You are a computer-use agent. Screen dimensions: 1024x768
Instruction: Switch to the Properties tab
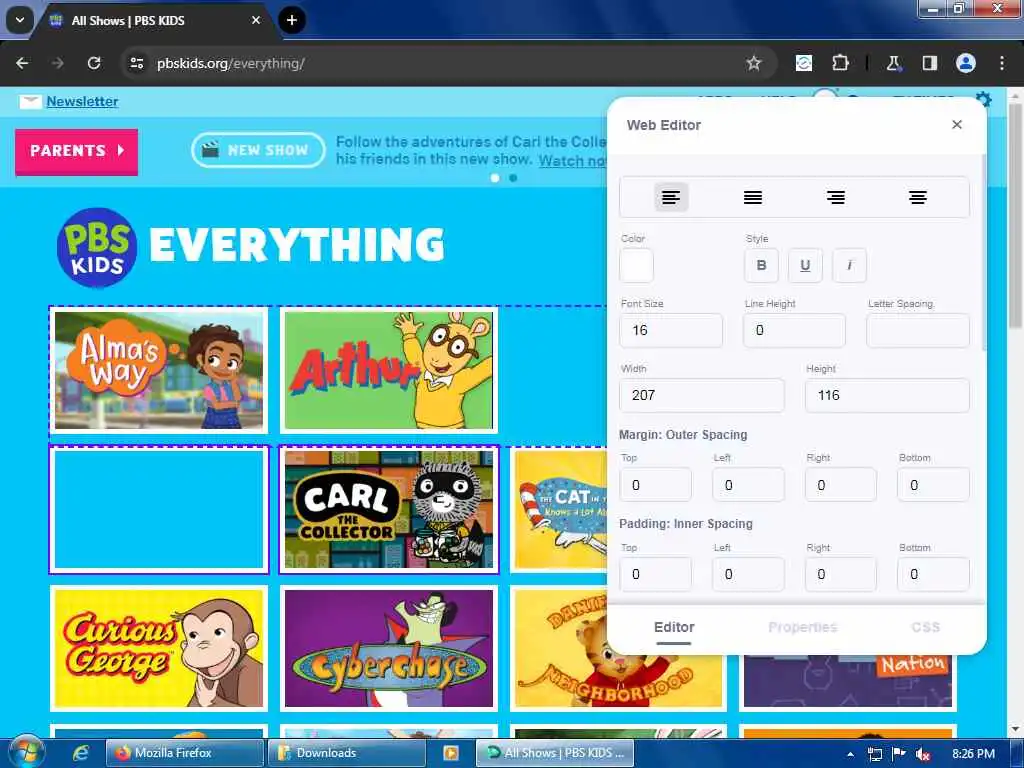[x=803, y=627]
